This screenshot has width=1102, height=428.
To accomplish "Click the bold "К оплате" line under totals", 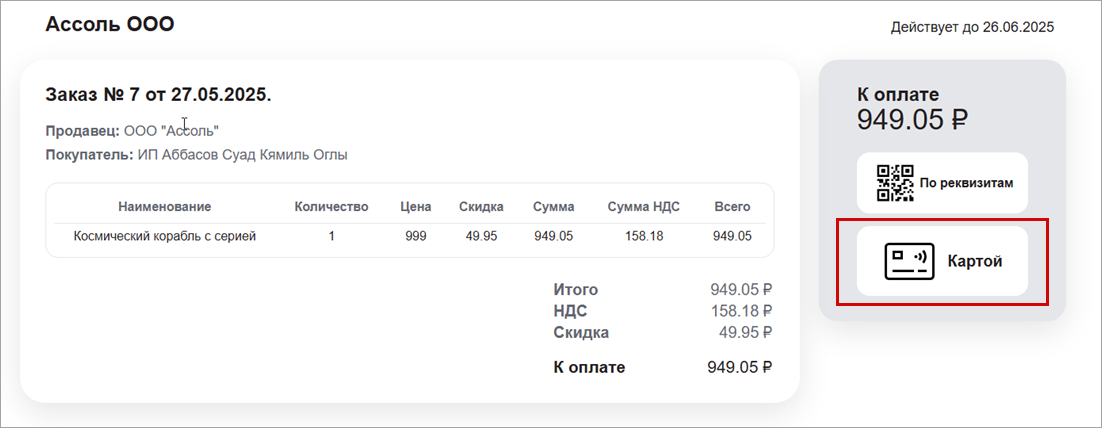I will point(589,367).
